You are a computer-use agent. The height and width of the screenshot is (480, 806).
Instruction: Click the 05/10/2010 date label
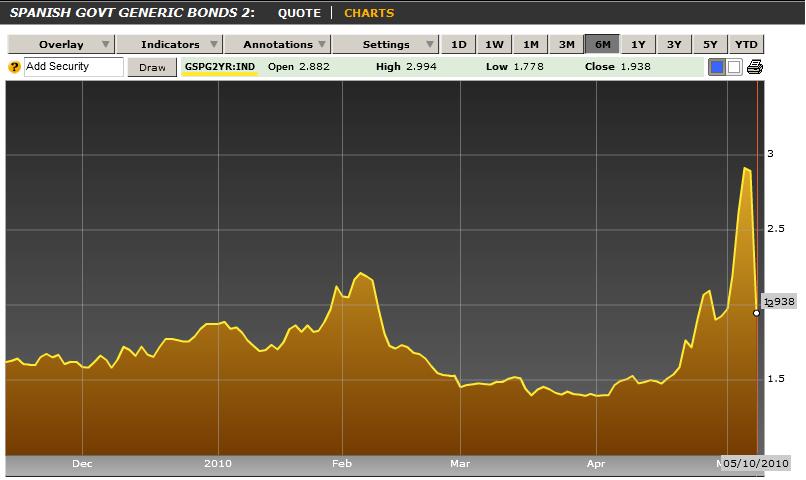[755, 463]
